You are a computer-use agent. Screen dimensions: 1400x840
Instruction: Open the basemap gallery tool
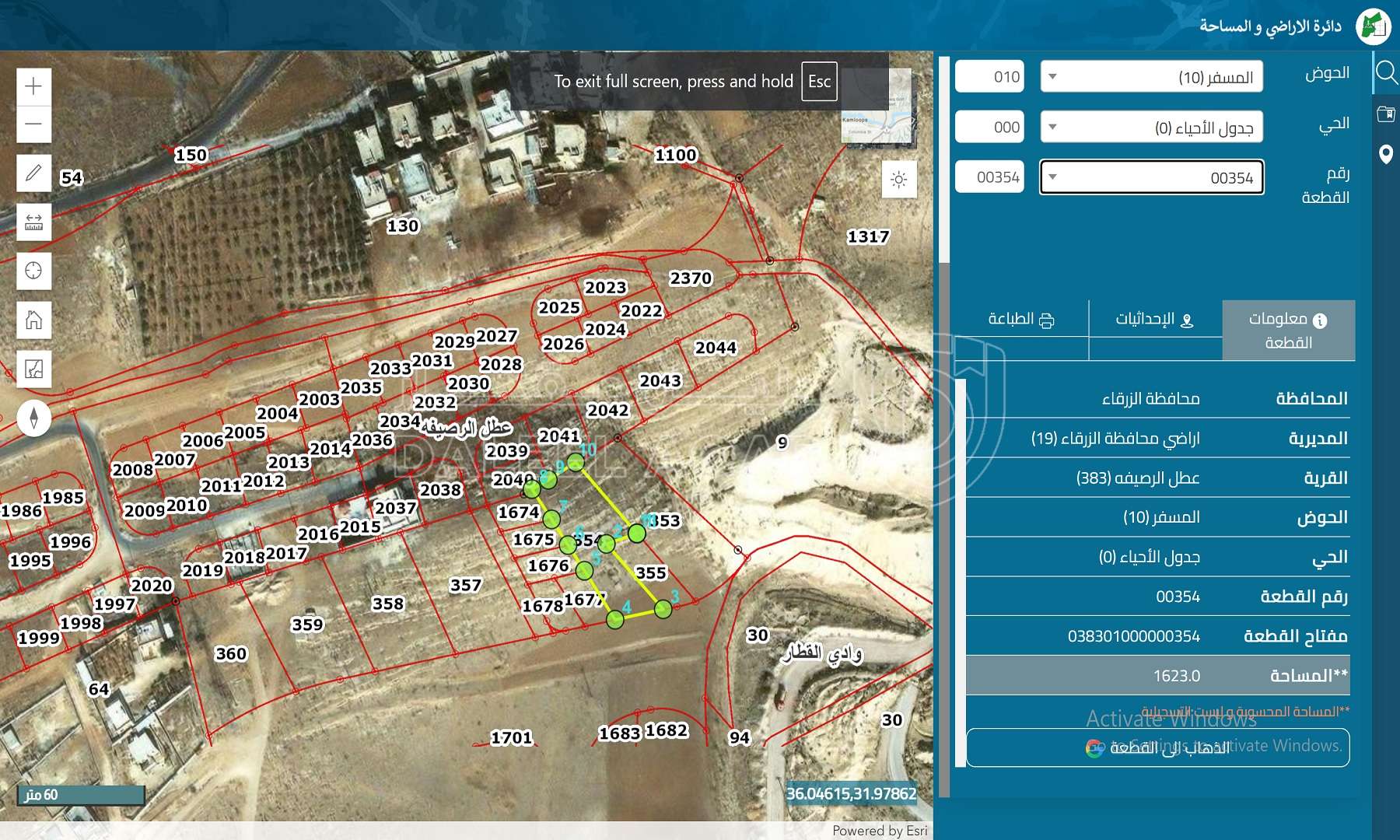33,369
